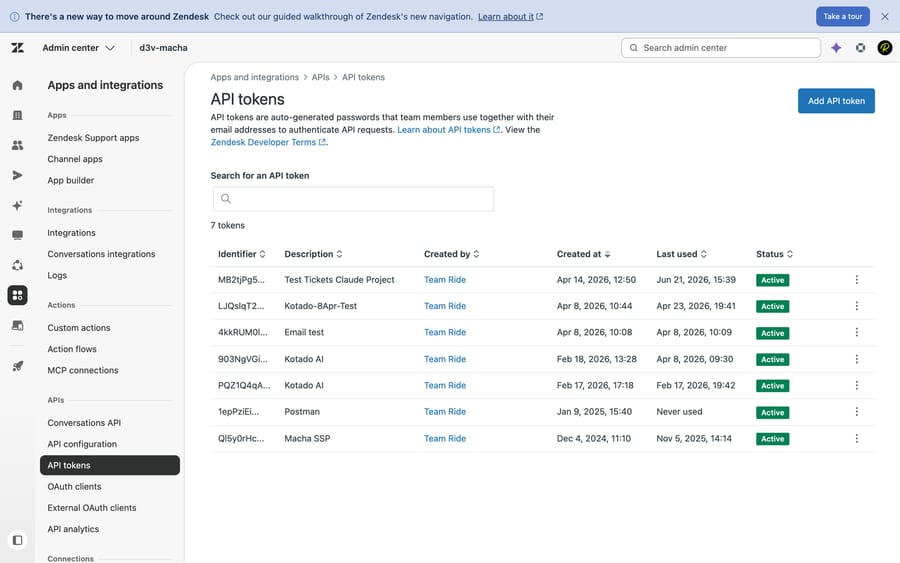Screen dimensions: 900x563
Task: Open the rocket icon in sidebar
Action: 18,366
